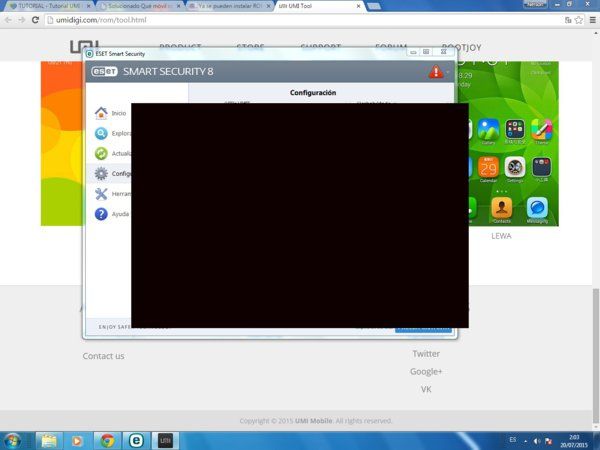
Task: Open the Windows Start menu
Action: tap(12, 441)
